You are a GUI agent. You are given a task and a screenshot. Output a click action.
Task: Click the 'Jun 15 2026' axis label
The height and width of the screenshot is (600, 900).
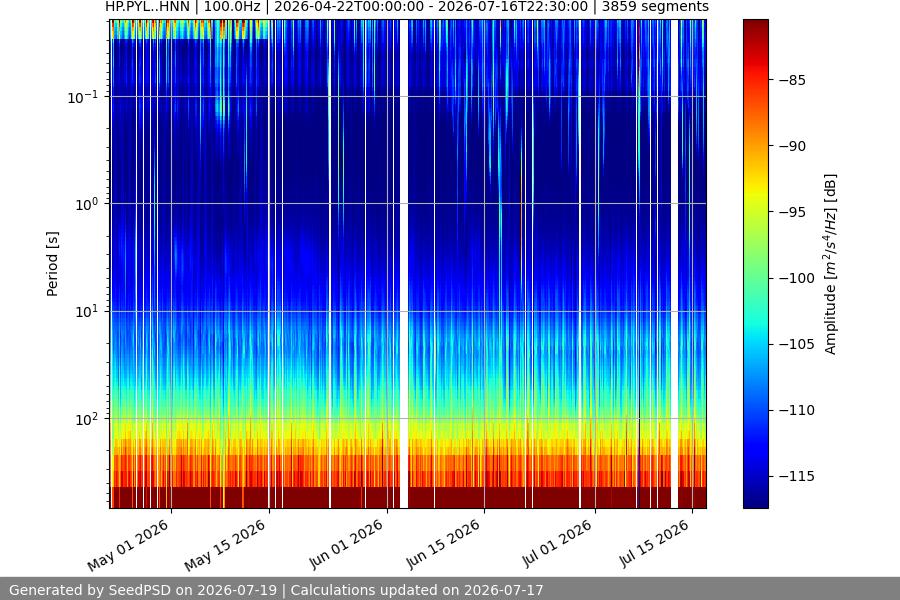tap(443, 544)
